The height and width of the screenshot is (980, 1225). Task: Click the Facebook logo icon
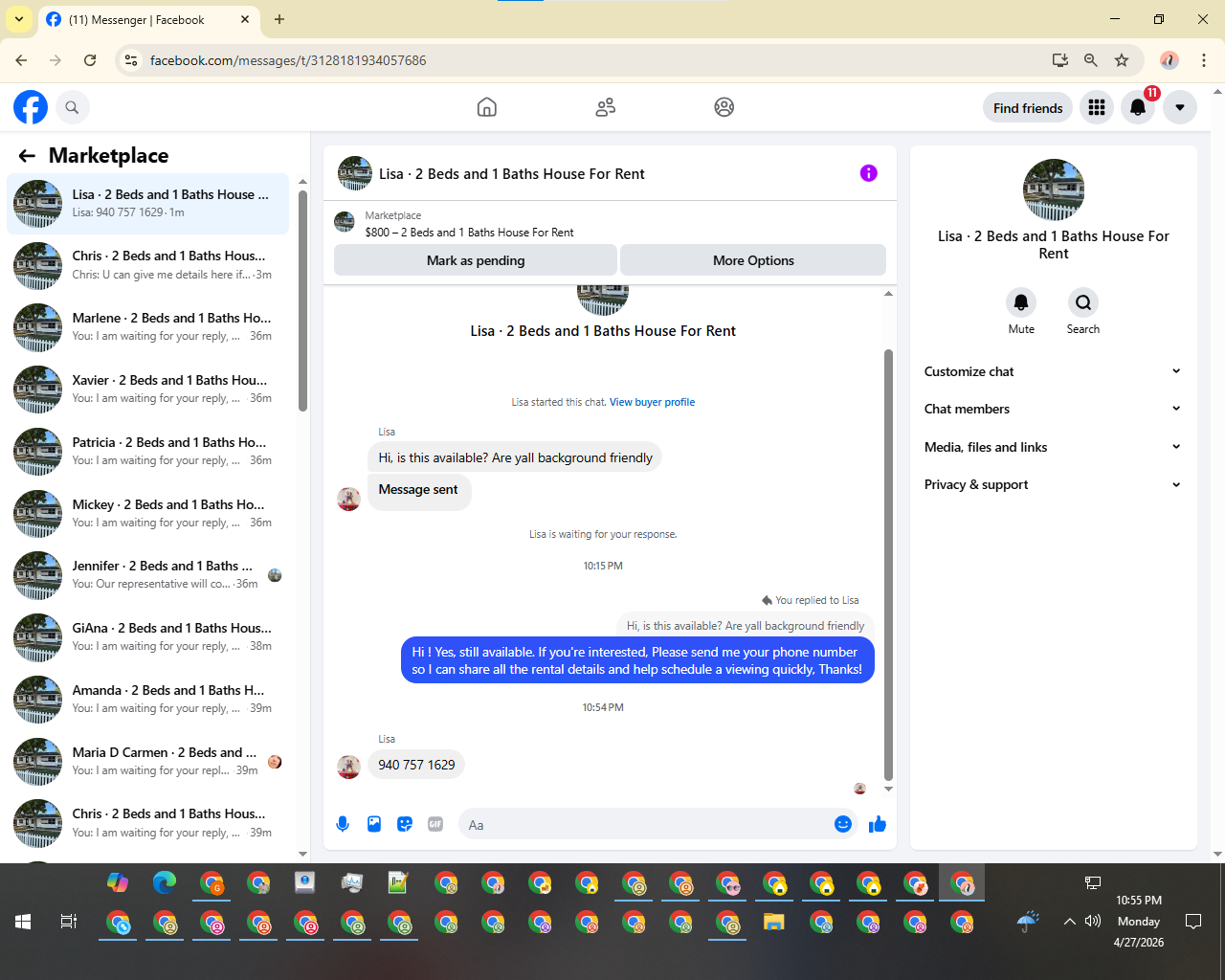point(31,107)
